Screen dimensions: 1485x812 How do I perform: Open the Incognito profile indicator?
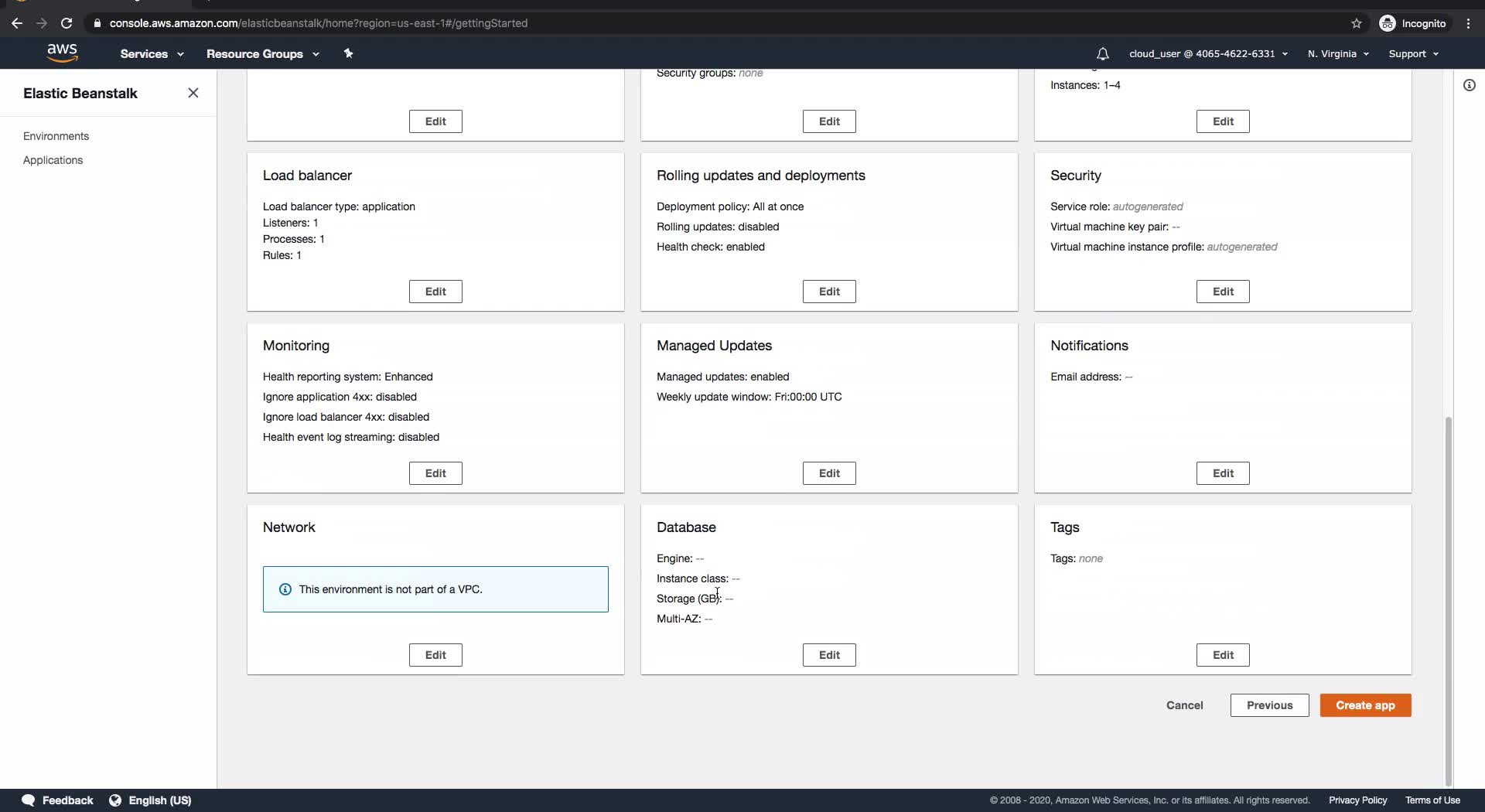pyautogui.click(x=1413, y=23)
